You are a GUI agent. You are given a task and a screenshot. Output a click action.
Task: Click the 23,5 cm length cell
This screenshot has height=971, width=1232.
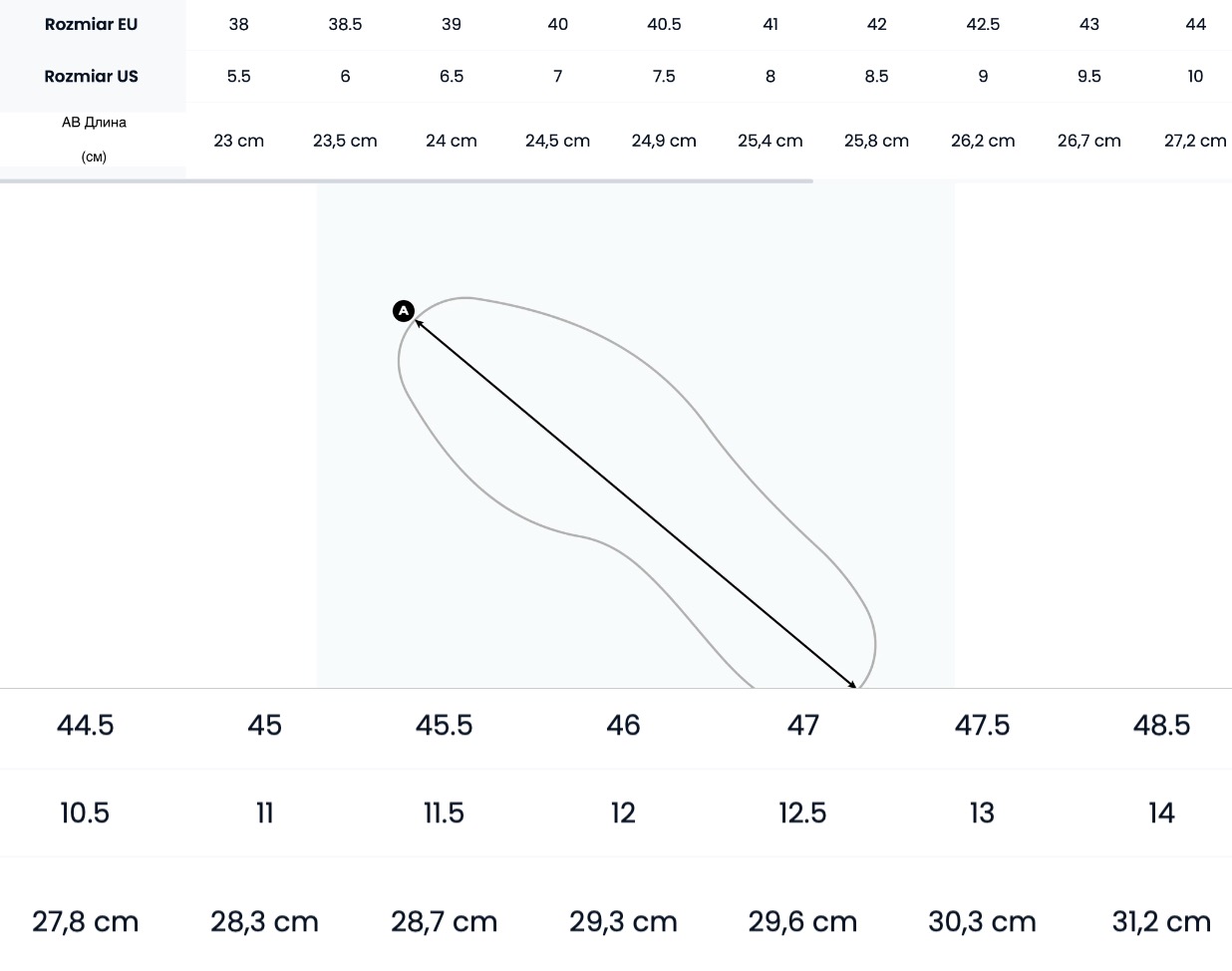[x=345, y=142]
